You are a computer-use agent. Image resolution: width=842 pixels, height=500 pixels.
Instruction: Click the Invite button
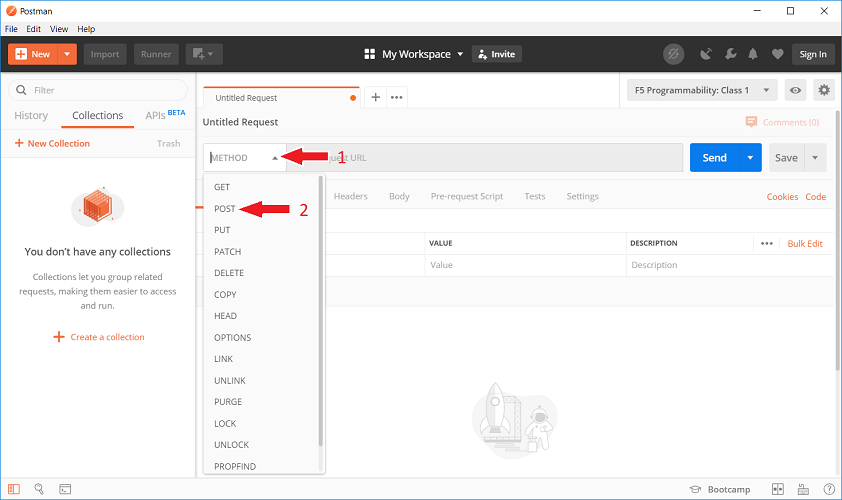(x=497, y=54)
